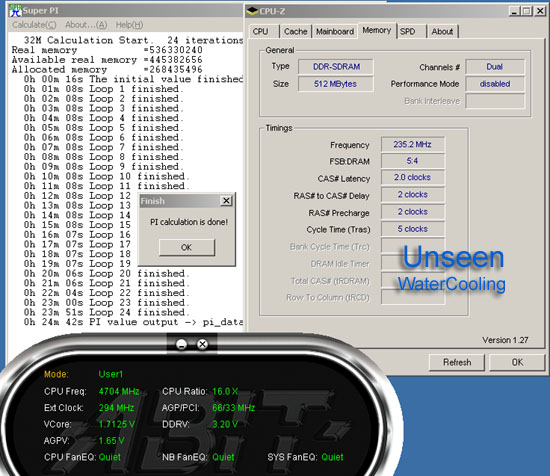Click the 'Available real memory' line
Viewport: 550px width, 476px height.
point(107,60)
